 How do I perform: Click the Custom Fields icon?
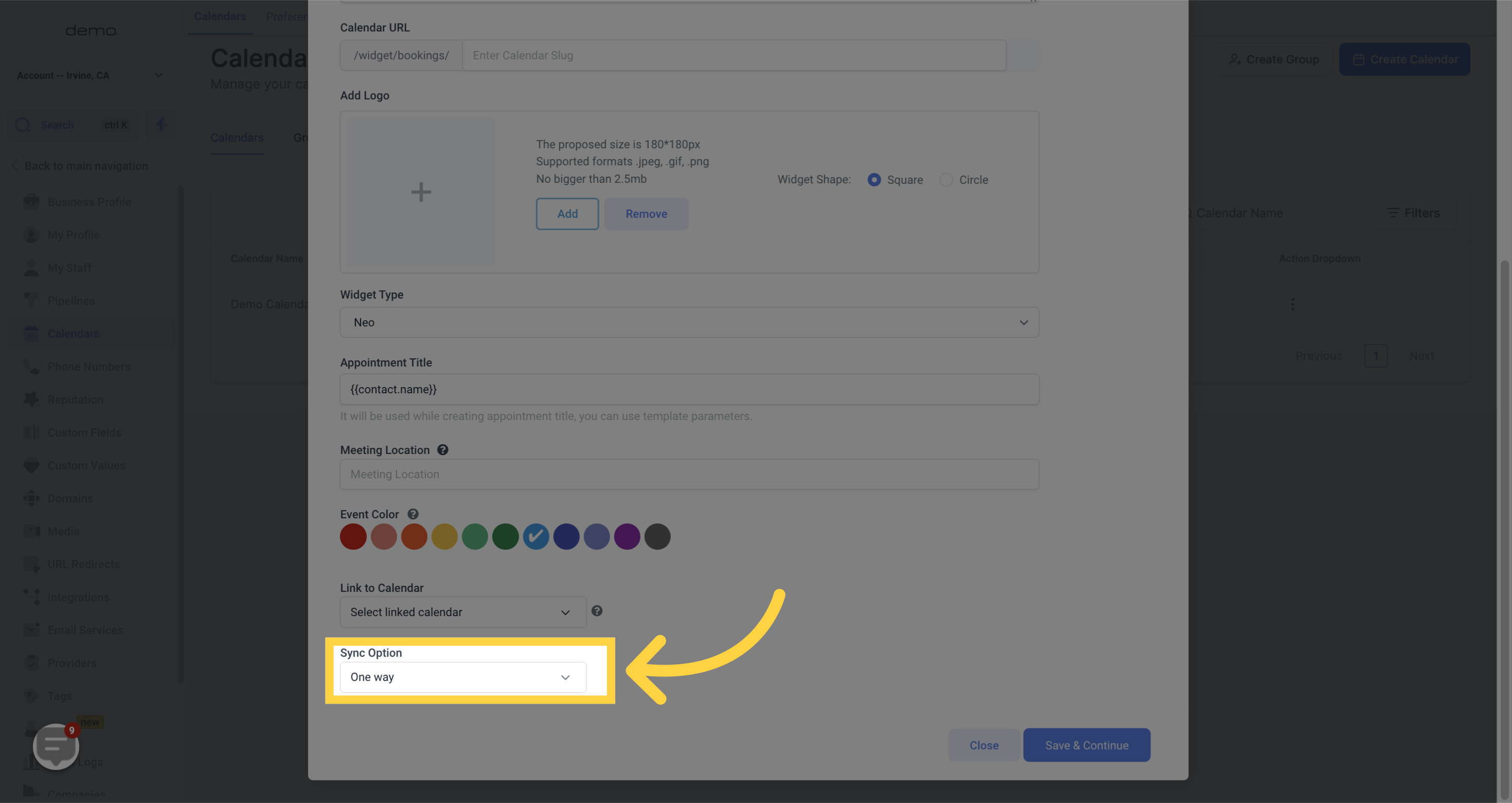tap(31, 432)
